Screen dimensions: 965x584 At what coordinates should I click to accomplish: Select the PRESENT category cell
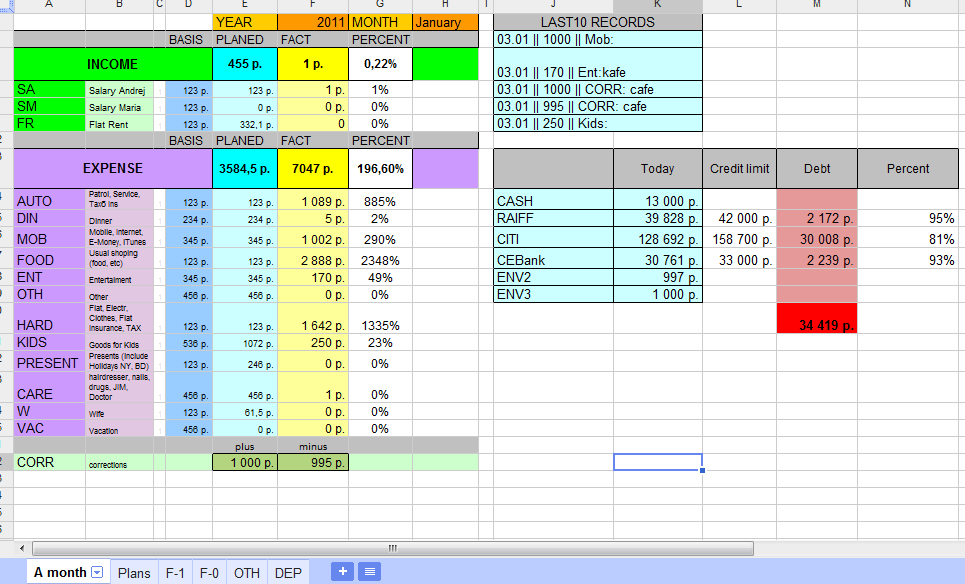(x=49, y=361)
